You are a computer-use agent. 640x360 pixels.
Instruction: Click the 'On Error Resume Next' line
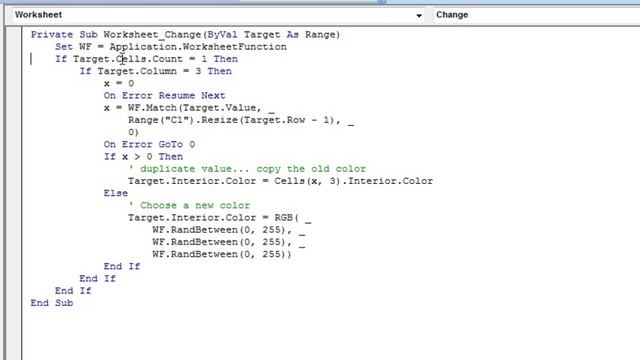pos(164,96)
